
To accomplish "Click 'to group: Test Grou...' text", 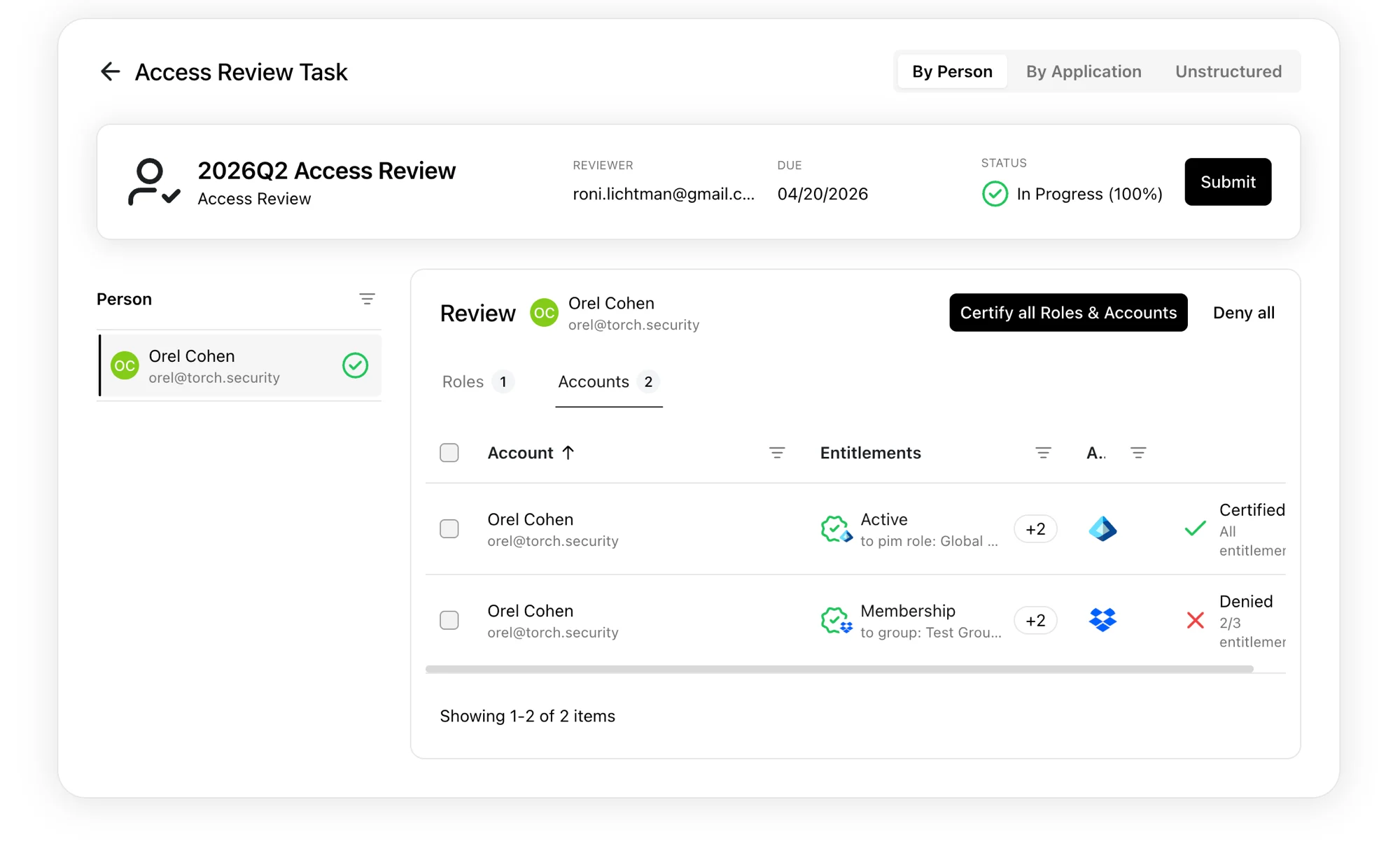I will tap(931, 633).
